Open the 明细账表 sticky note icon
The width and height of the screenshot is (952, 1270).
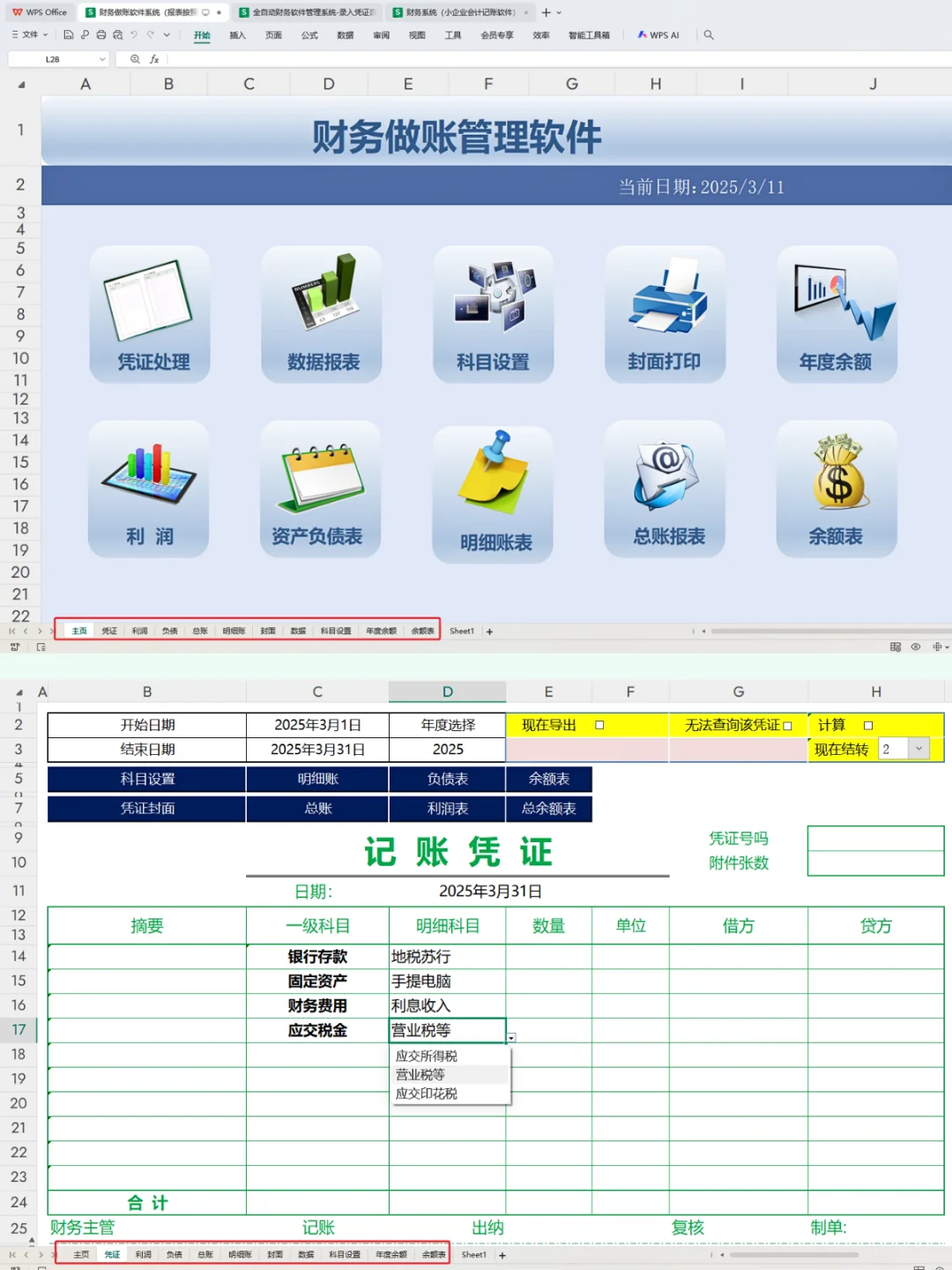coord(493,494)
